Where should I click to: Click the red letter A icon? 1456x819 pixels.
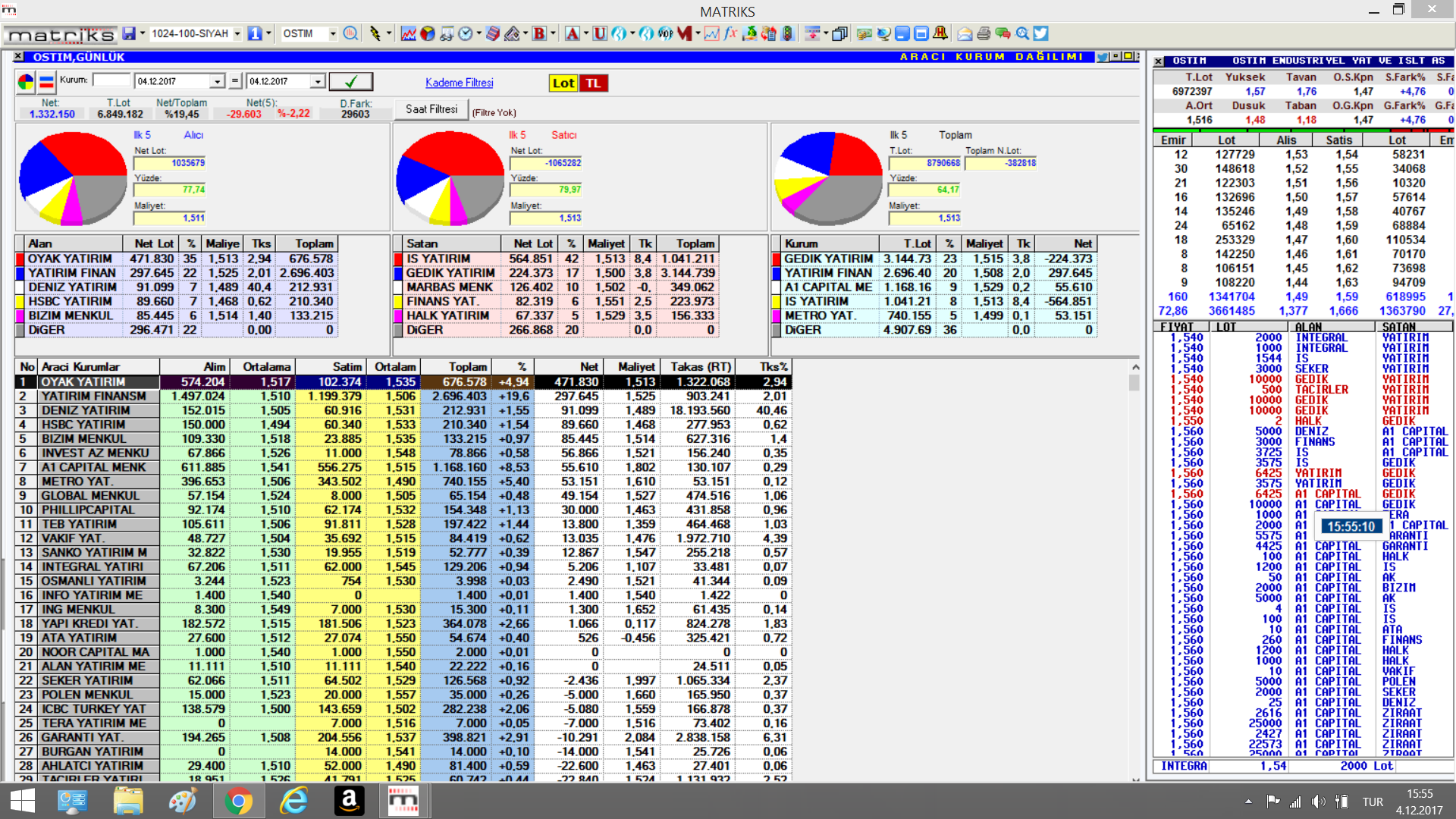(x=573, y=33)
